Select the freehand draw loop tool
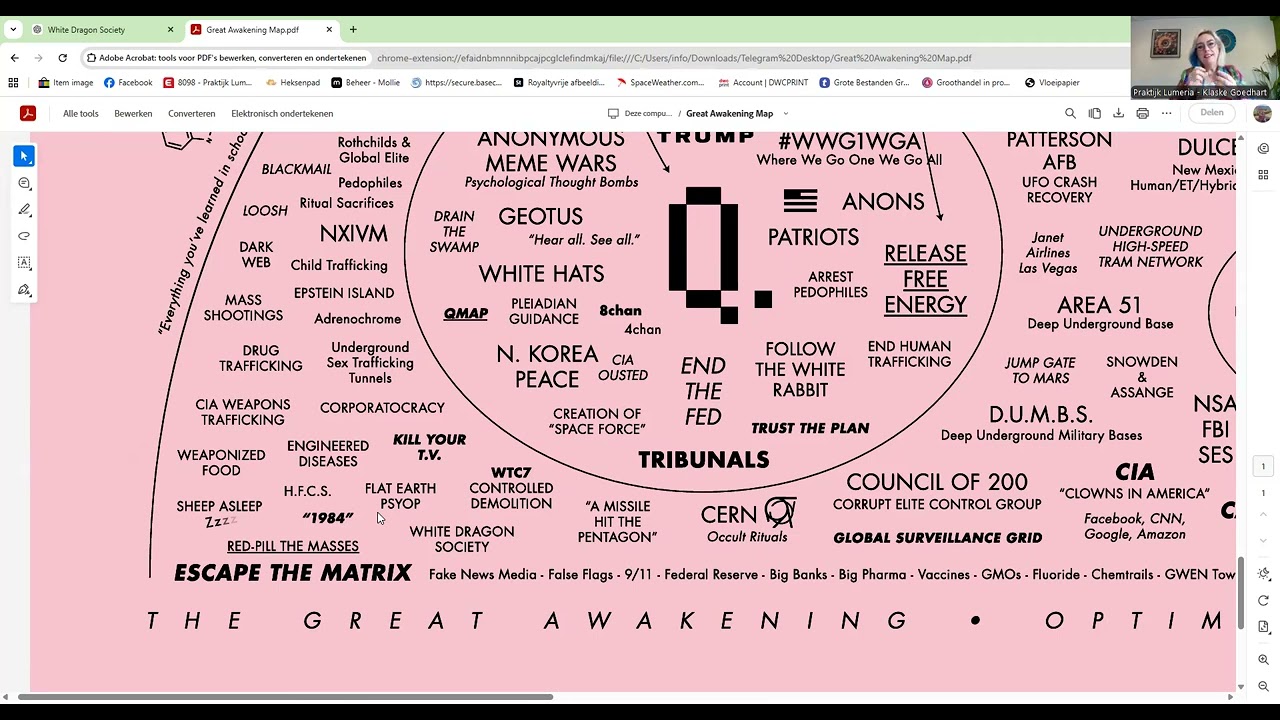 click(24, 236)
